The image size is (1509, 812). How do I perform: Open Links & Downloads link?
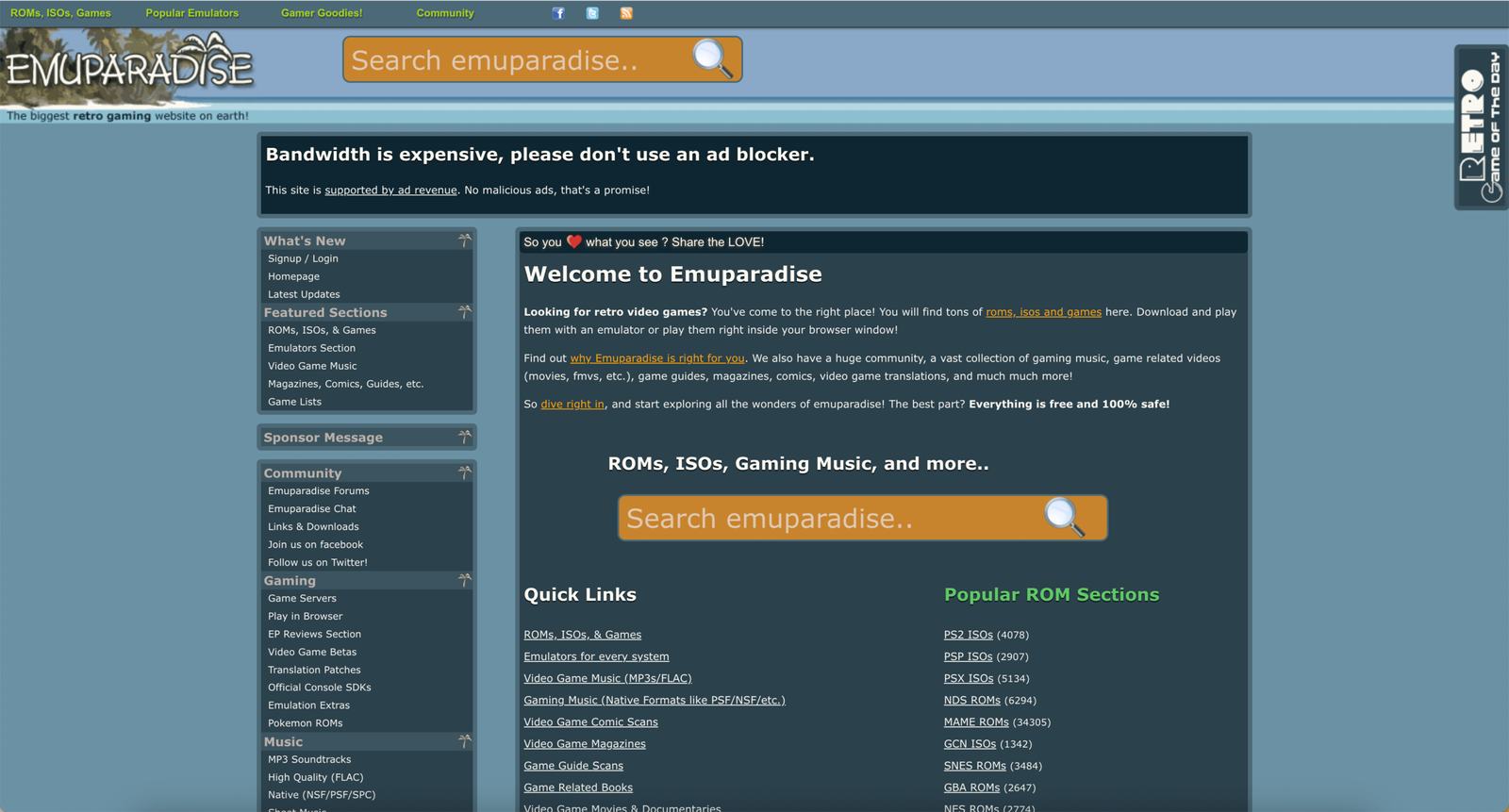(313, 527)
